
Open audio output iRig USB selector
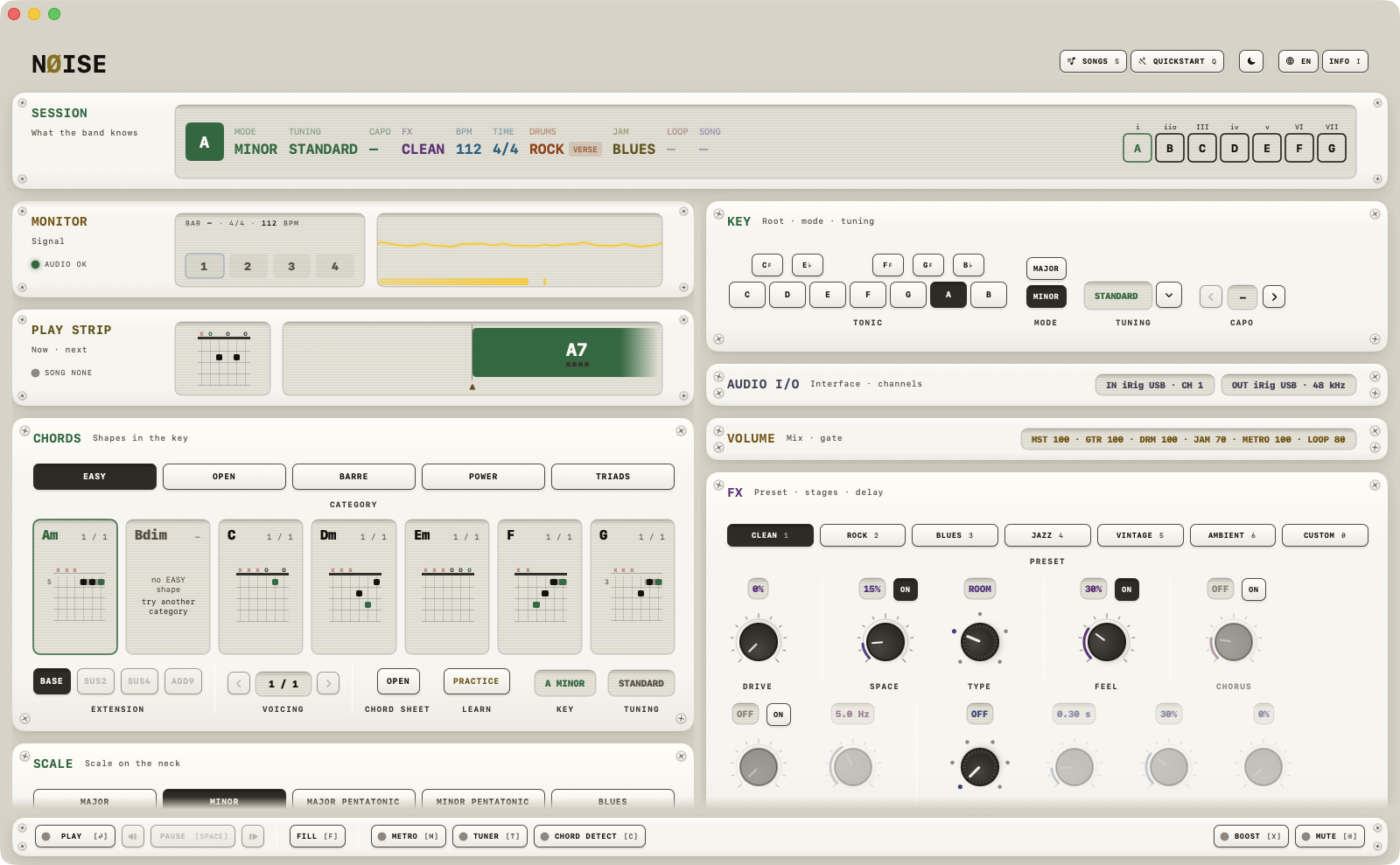point(1289,385)
